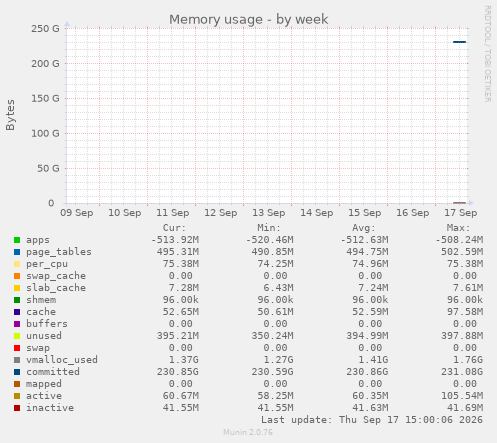Click cache max value 97.58M

point(465,312)
